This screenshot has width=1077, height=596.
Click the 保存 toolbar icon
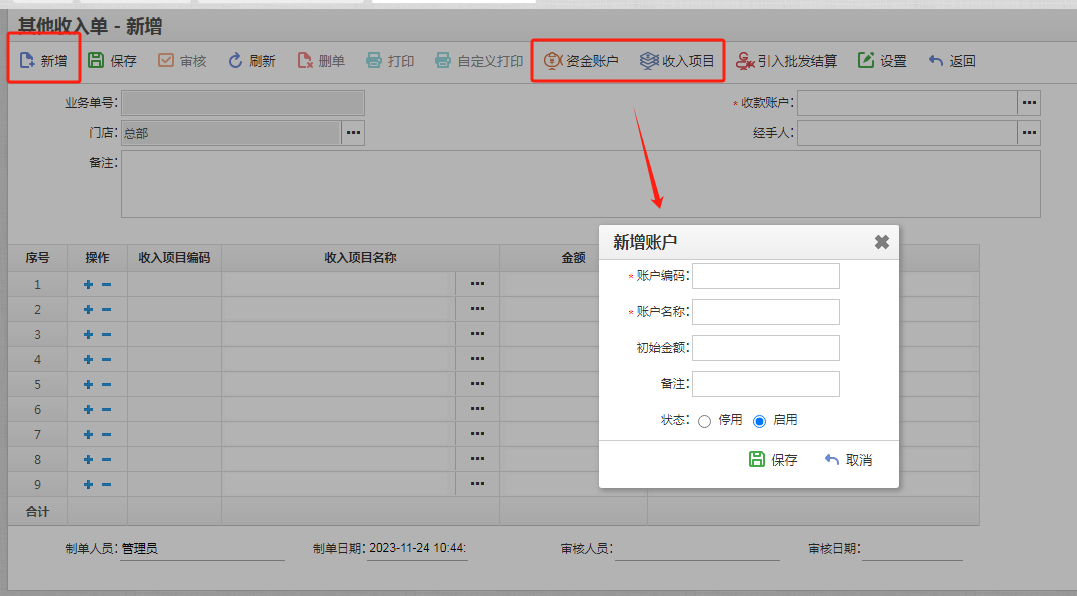click(96, 60)
